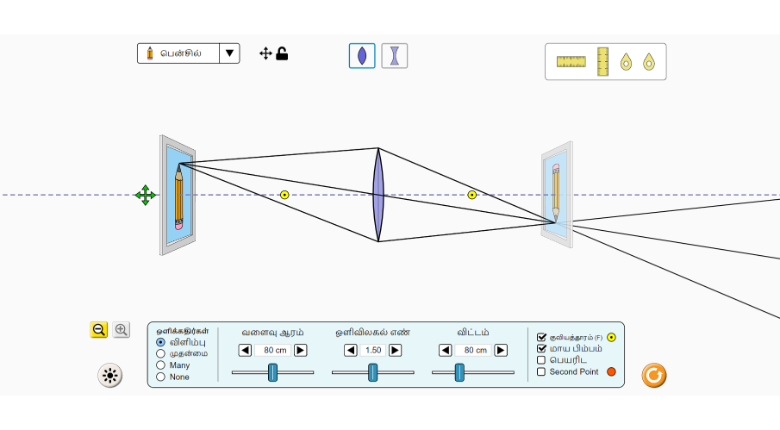Click the வளைவு ஆரம் slider handle

272,373
